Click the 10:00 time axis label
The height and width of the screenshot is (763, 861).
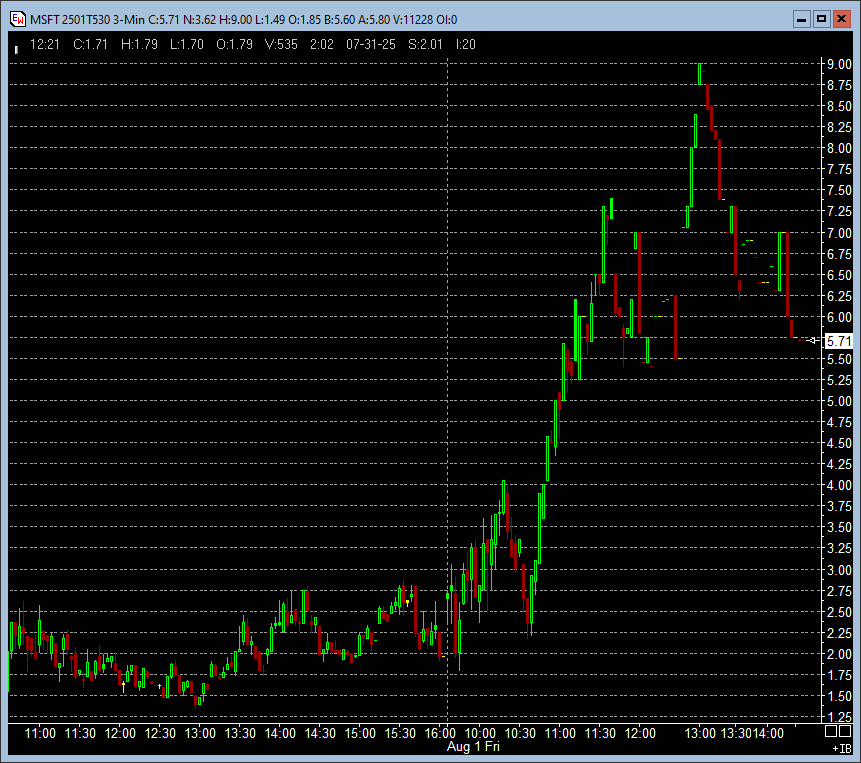pos(480,733)
